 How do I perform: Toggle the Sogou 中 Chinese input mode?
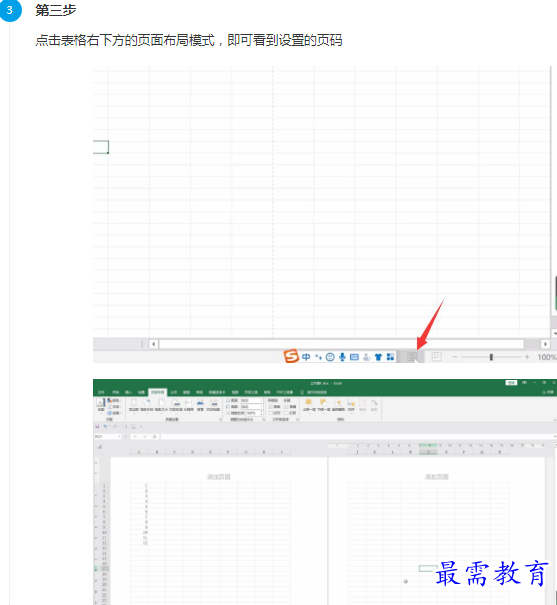306,357
